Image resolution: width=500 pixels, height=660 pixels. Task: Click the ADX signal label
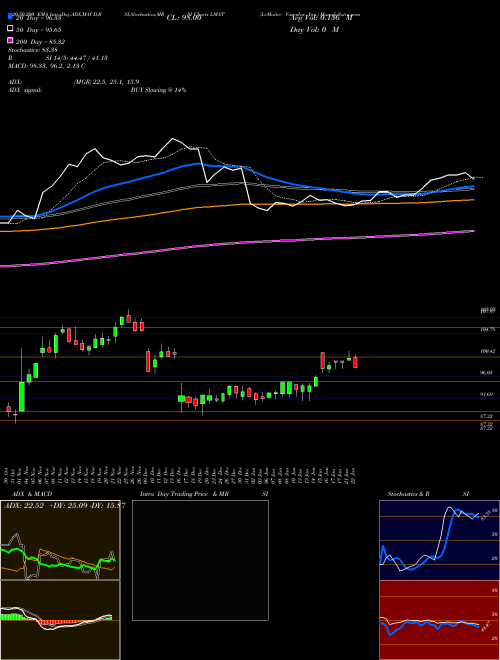tap(25, 90)
